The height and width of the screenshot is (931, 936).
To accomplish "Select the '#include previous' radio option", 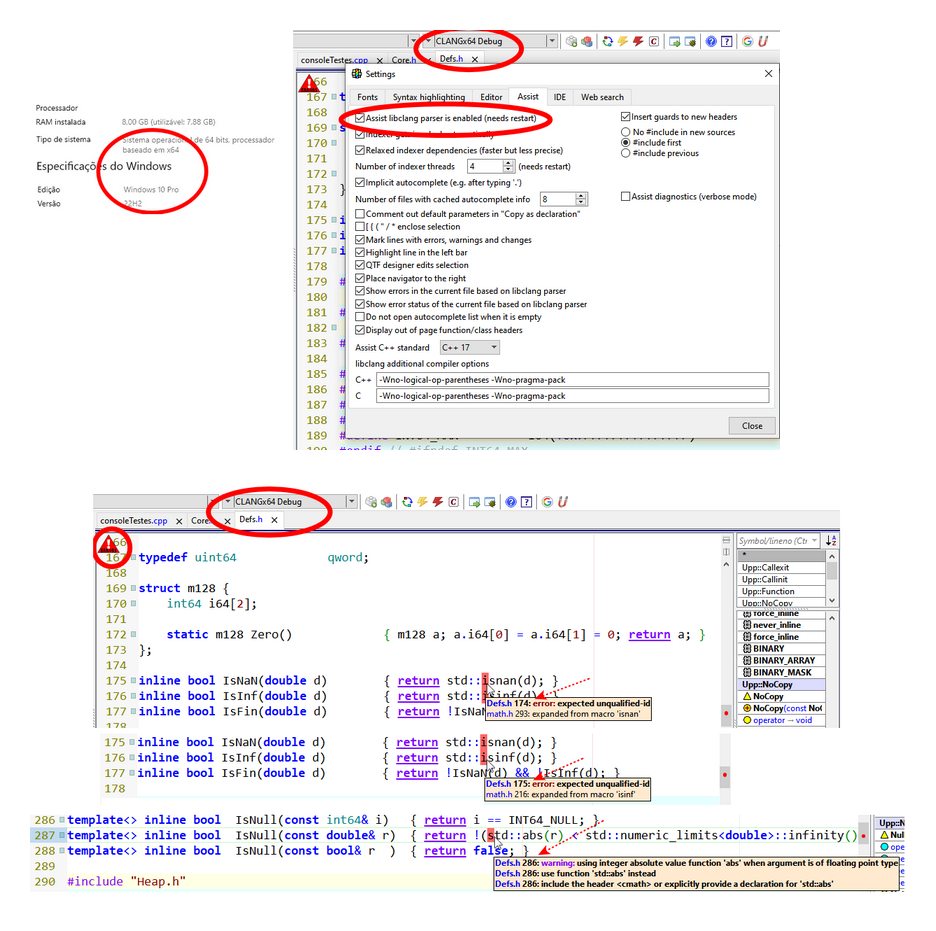I will pyautogui.click(x=626, y=154).
